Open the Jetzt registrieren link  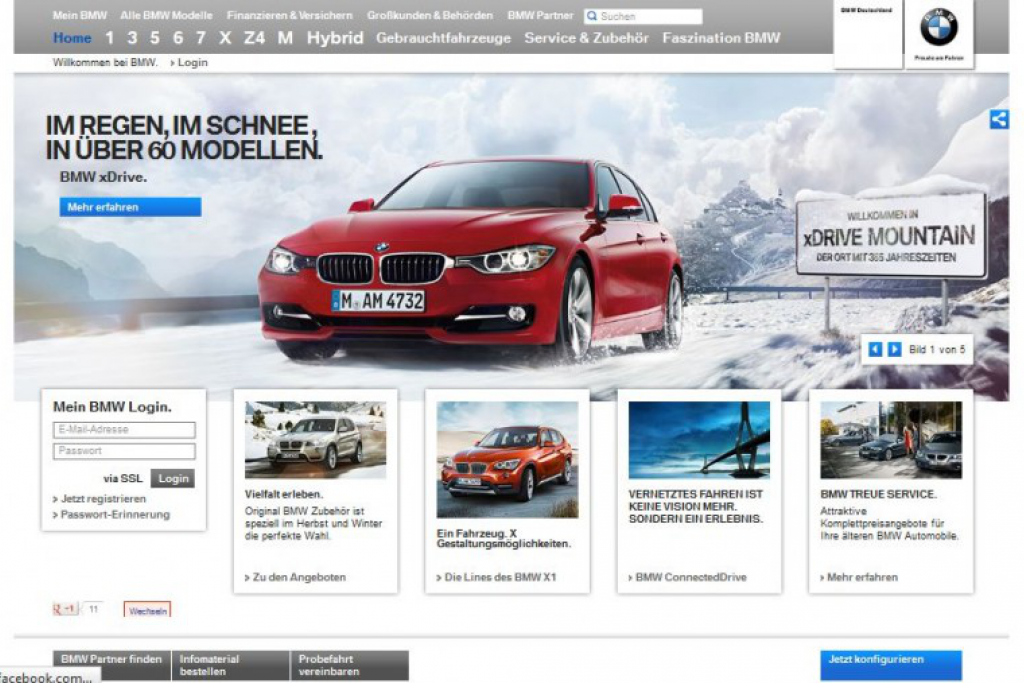pos(103,498)
